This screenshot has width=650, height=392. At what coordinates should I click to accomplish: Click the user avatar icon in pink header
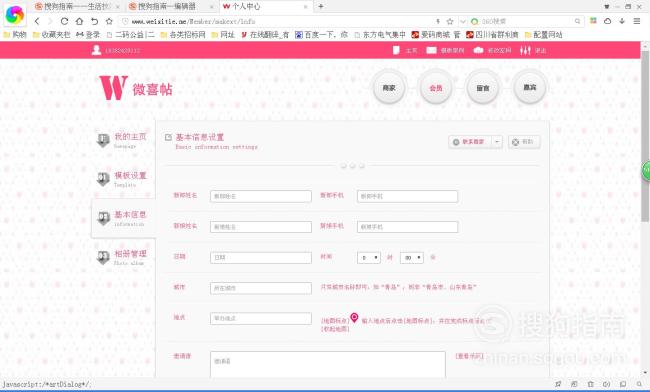(96, 50)
